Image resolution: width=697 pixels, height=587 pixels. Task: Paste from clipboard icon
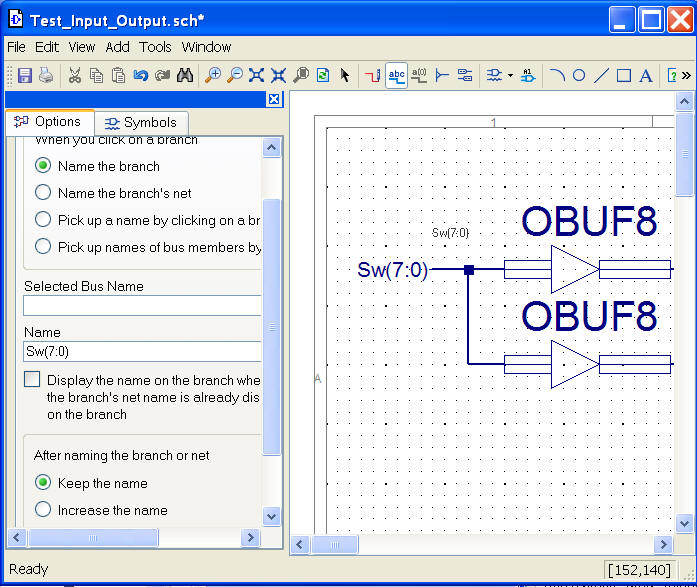point(118,76)
